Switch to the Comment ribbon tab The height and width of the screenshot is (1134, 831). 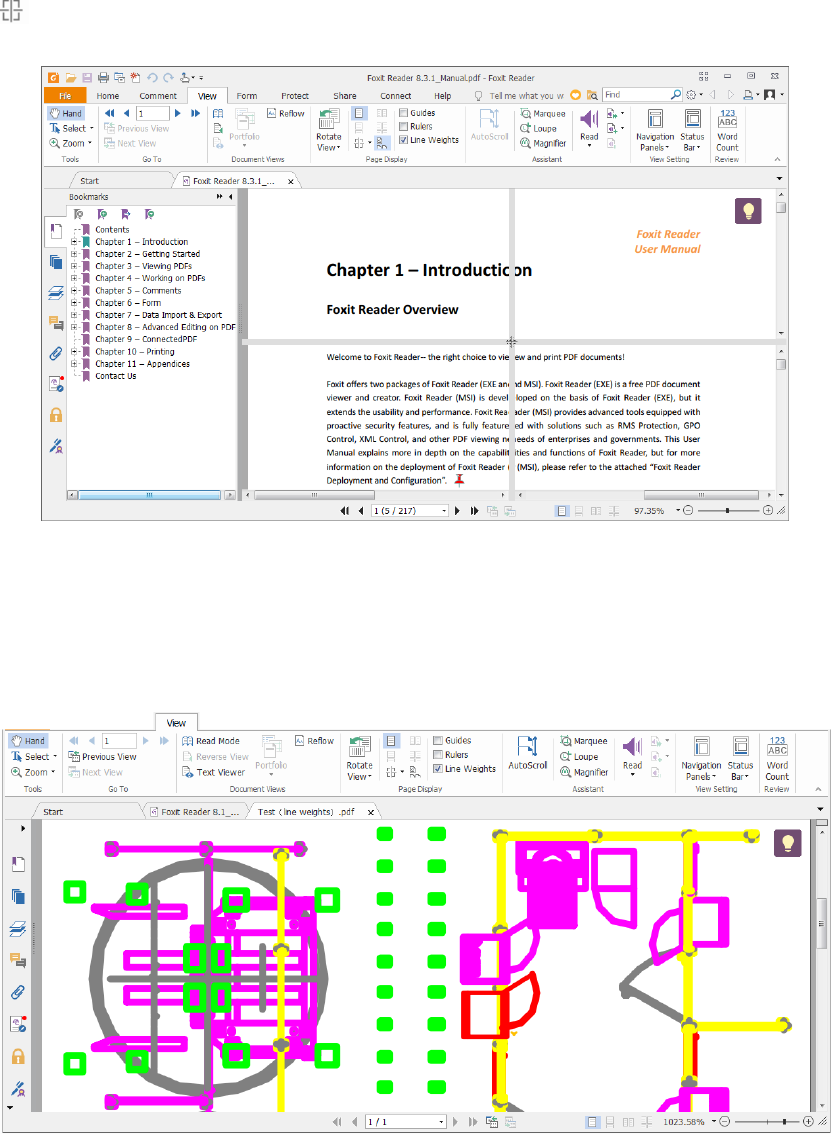(x=158, y=95)
